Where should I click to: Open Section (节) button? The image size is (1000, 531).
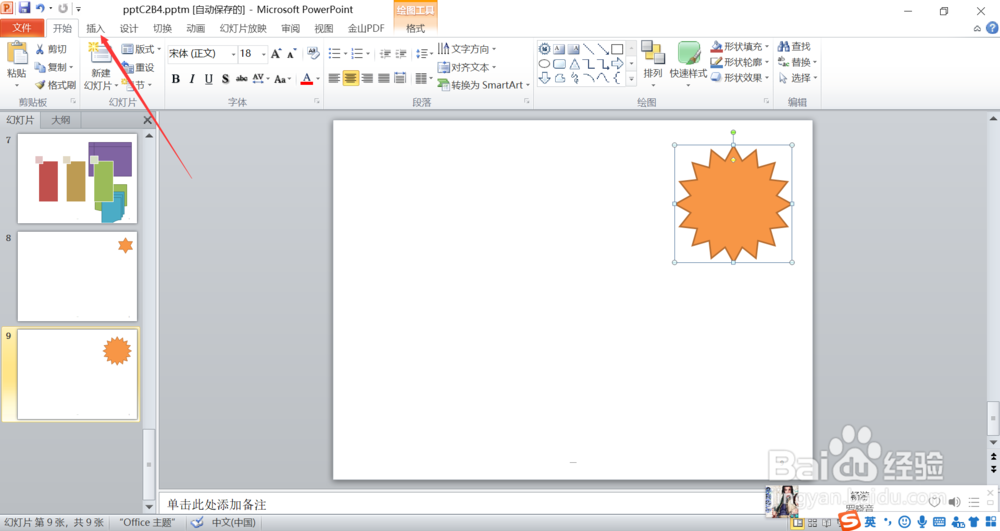(136, 85)
